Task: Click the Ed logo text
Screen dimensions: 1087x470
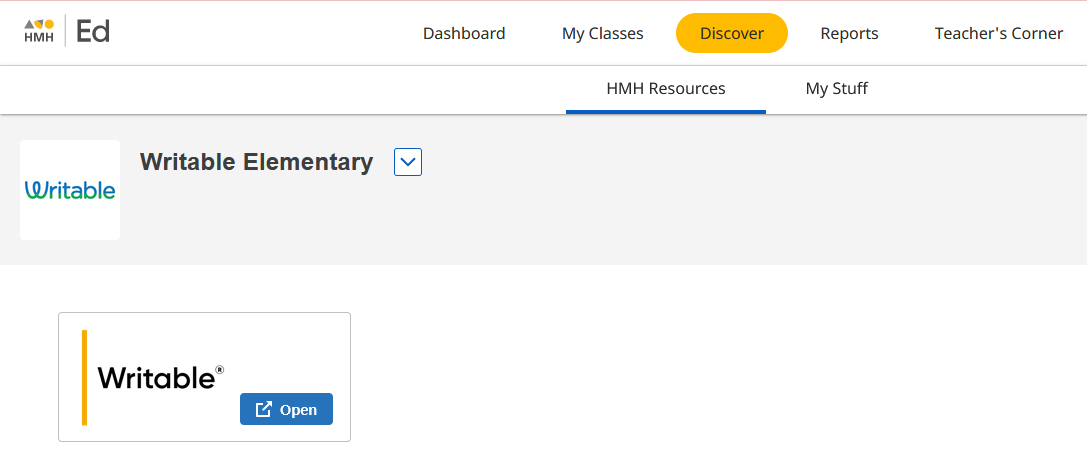Action: click(93, 32)
